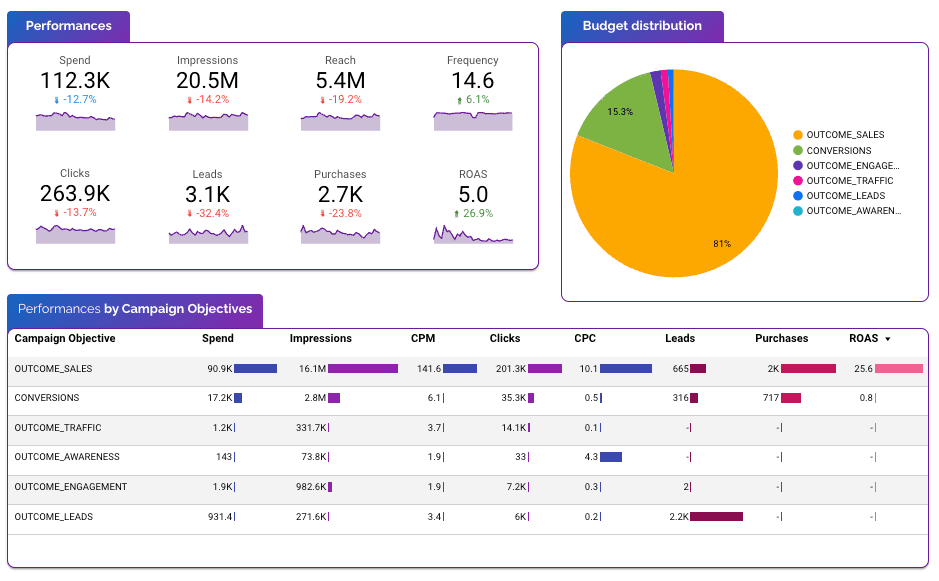The height and width of the screenshot is (581, 939).
Task: Click the 25.6 ROAS cell
Action: pos(863,369)
